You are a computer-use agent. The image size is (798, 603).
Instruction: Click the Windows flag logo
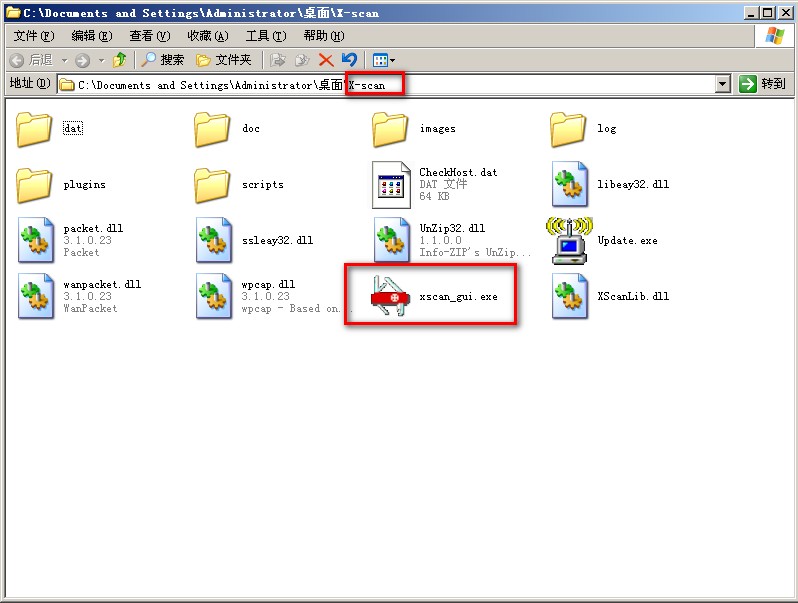[775, 36]
